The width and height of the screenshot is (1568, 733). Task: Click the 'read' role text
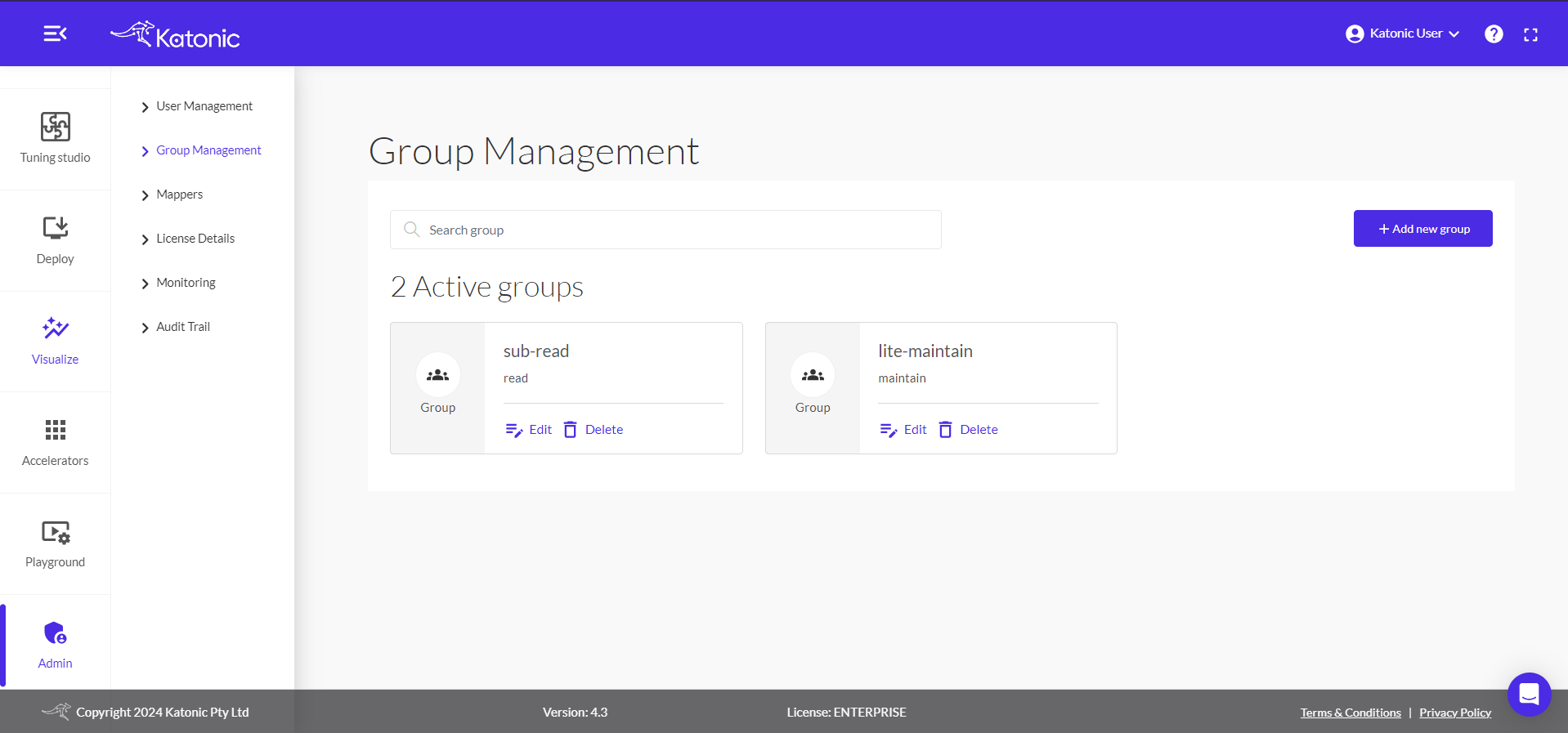tap(516, 378)
